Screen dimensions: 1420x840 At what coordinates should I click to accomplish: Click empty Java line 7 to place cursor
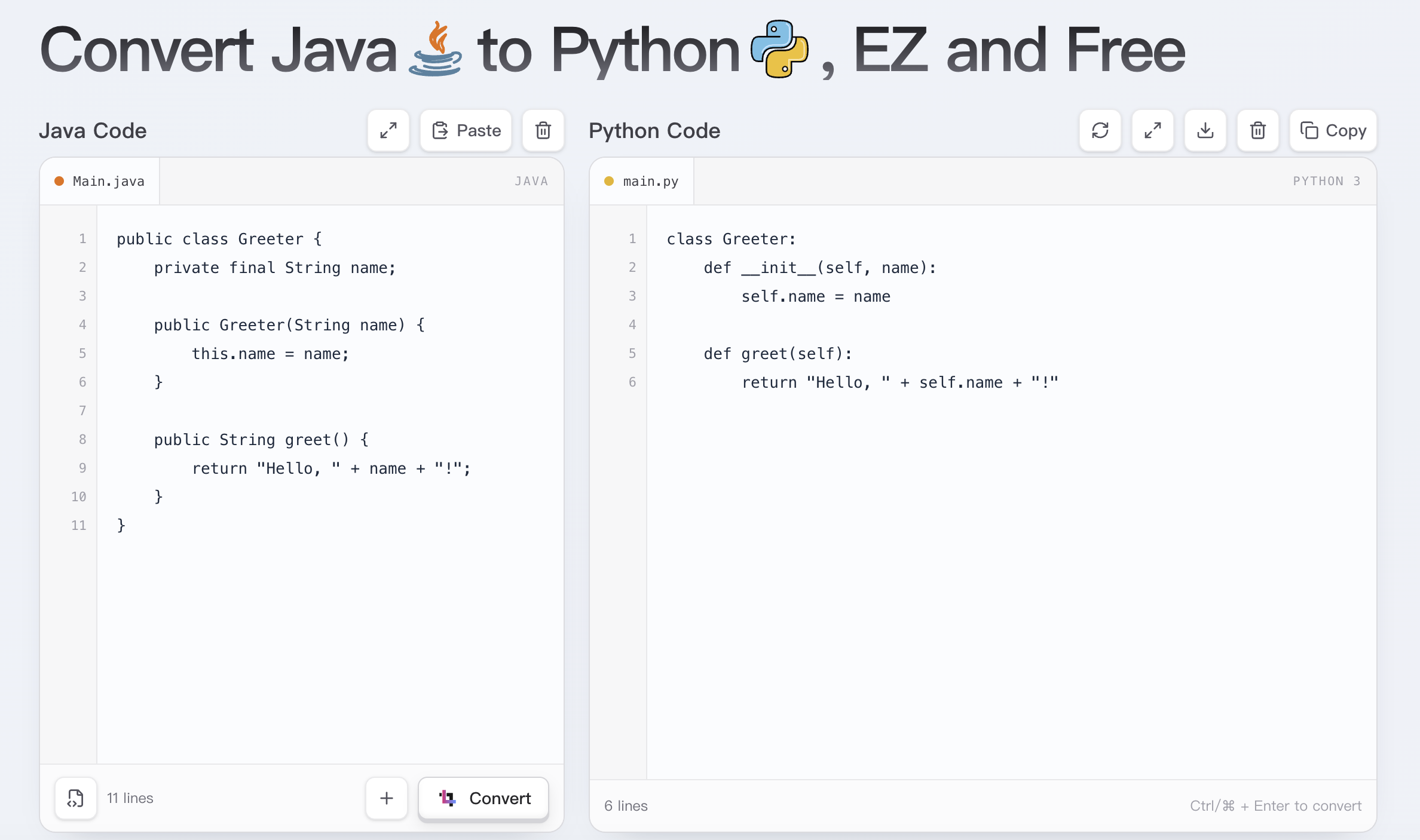[x=330, y=411]
